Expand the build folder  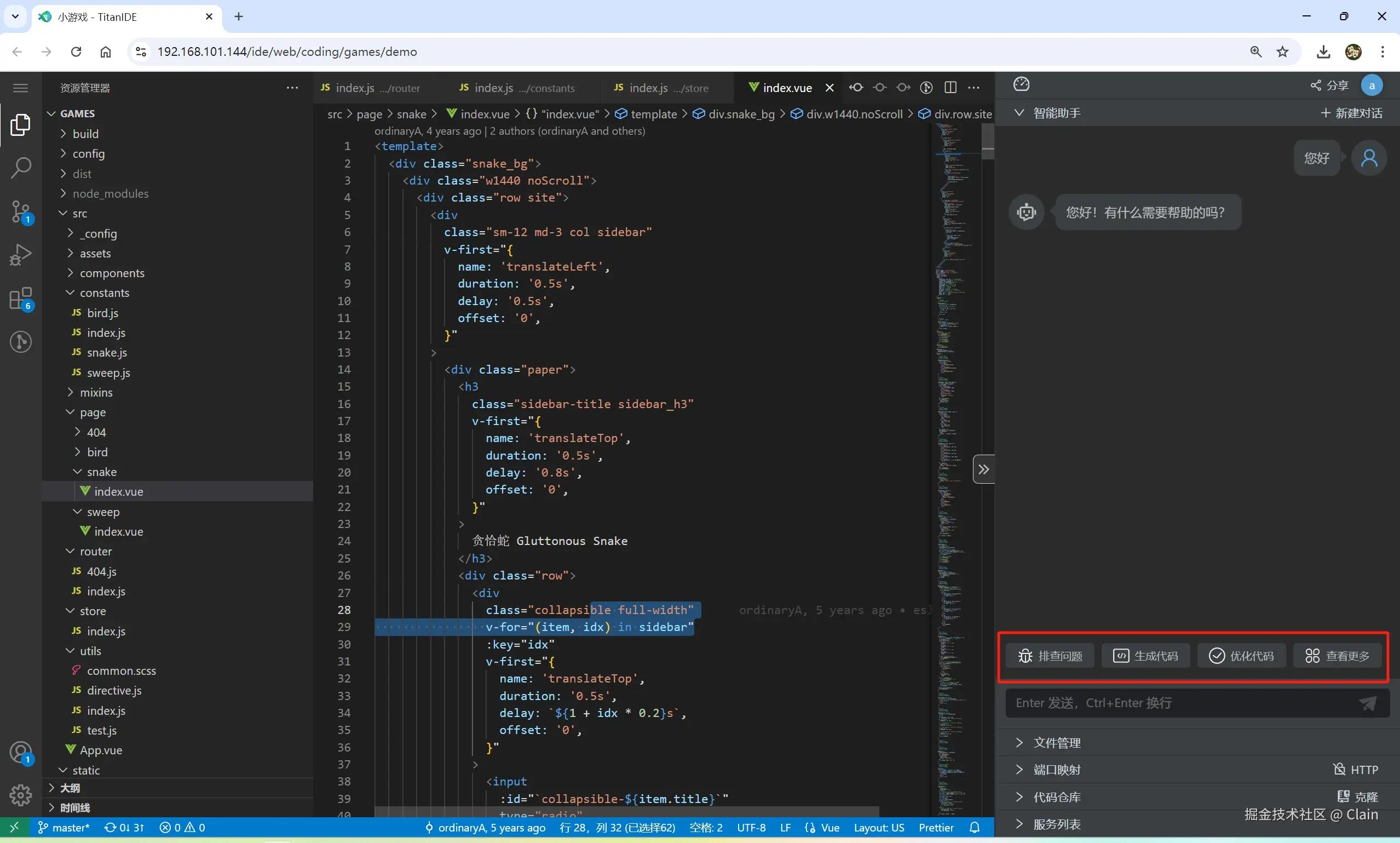(x=177, y=134)
